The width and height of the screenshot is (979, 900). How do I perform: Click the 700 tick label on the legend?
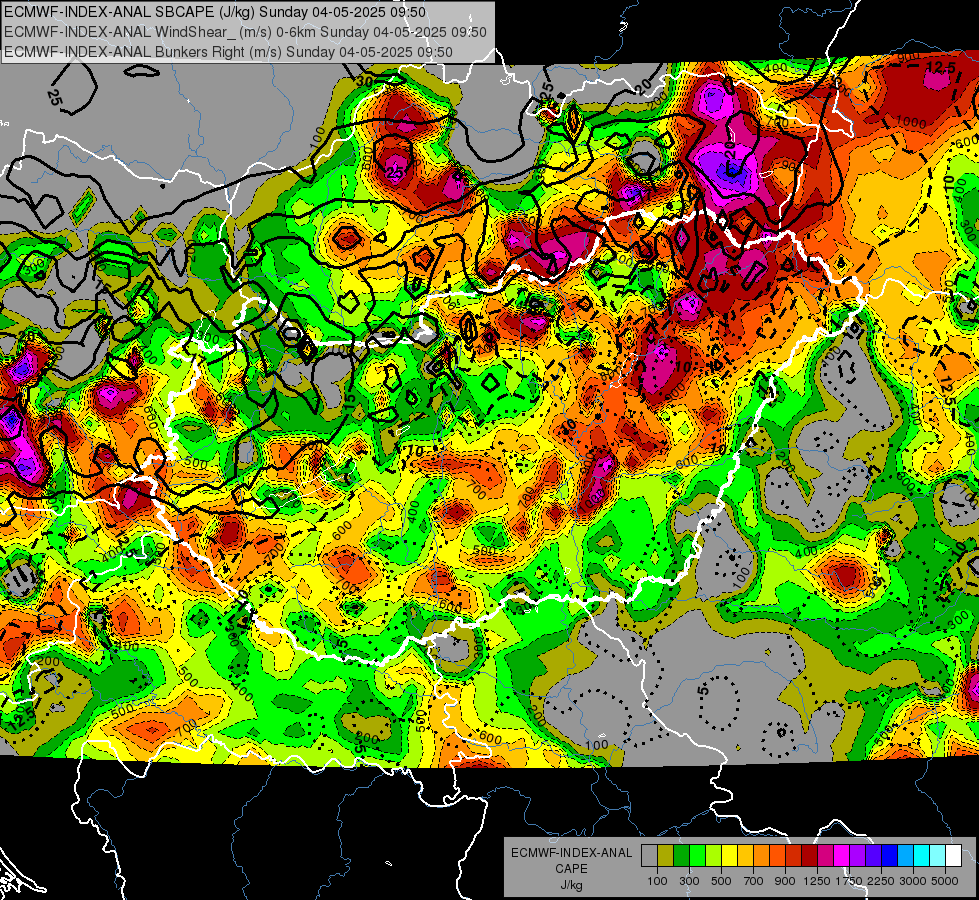click(x=754, y=881)
